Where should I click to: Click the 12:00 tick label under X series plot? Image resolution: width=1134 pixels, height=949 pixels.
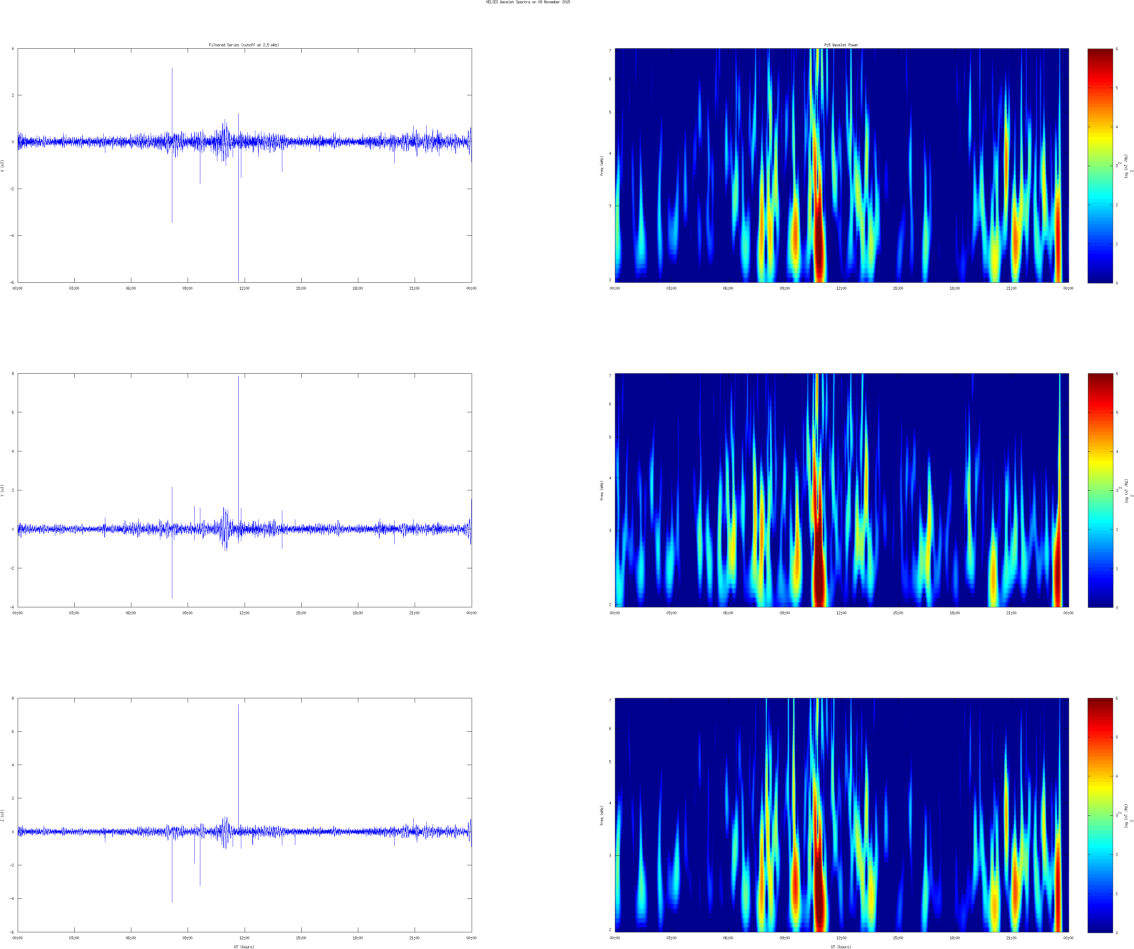[x=244, y=288]
